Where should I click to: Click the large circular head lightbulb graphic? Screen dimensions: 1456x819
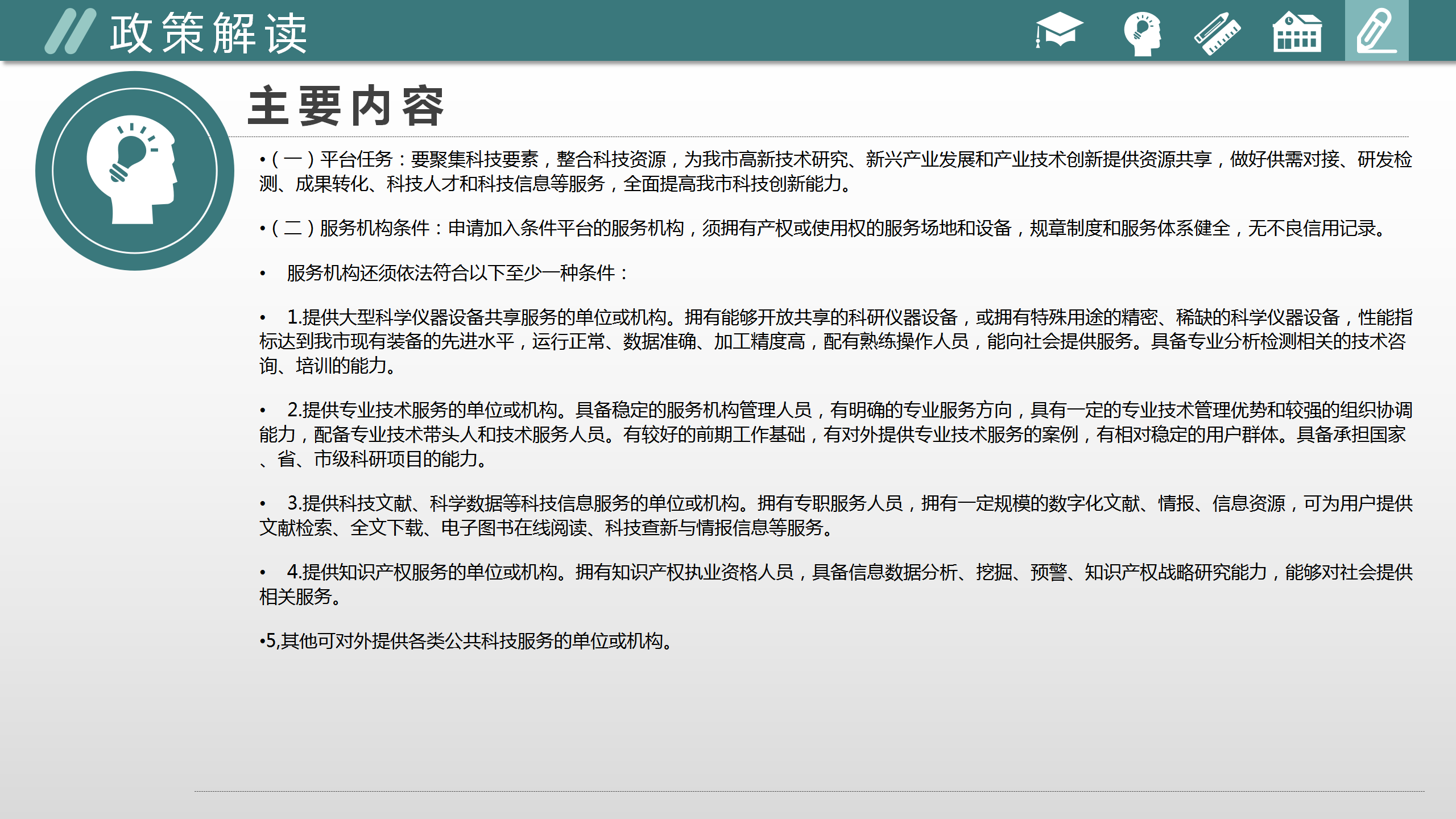135,171
